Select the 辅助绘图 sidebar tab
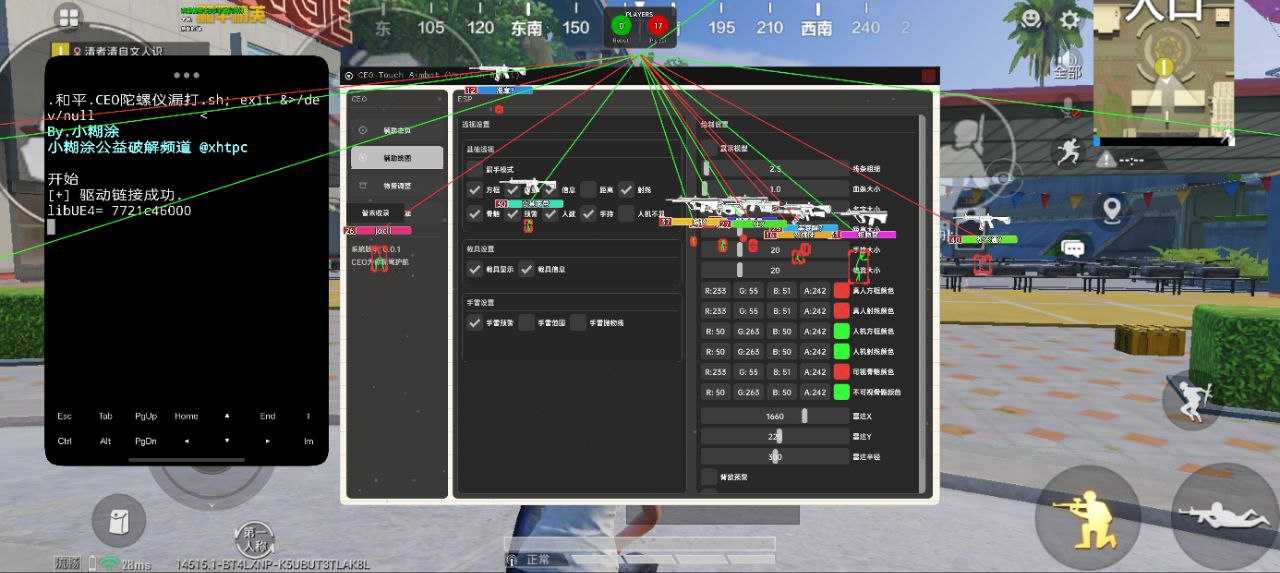The width and height of the screenshot is (1280, 573). 396,158
